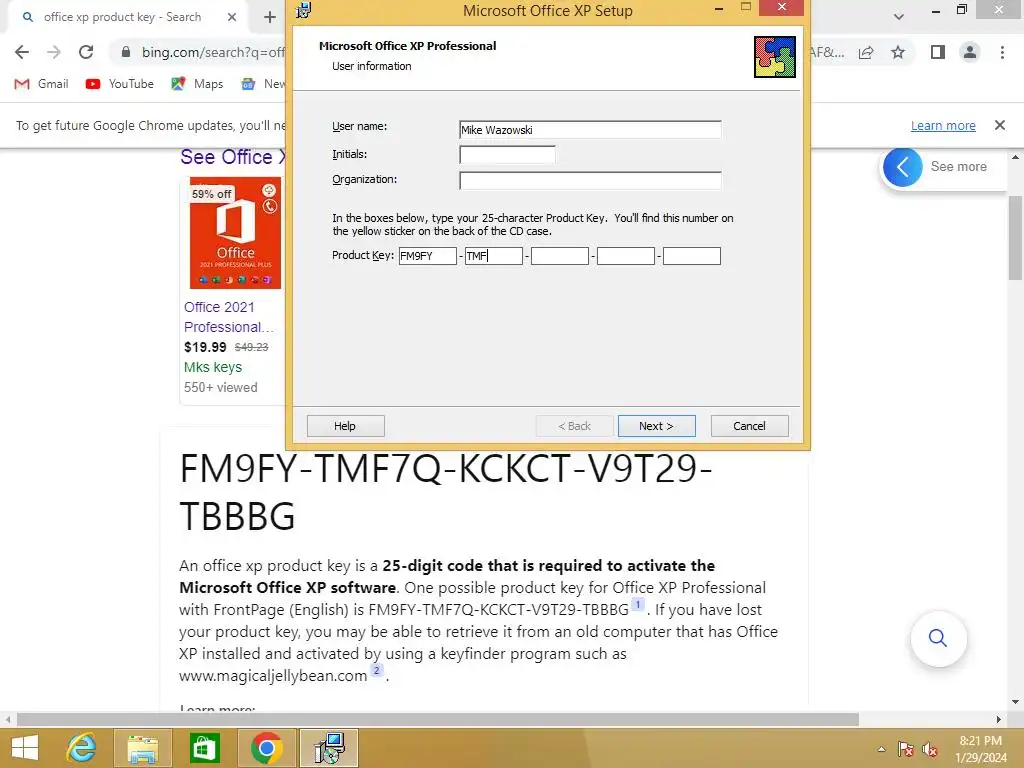Click the large FM9FY-TMF7Q product key heading
This screenshot has height=768, width=1024.
pos(445,492)
